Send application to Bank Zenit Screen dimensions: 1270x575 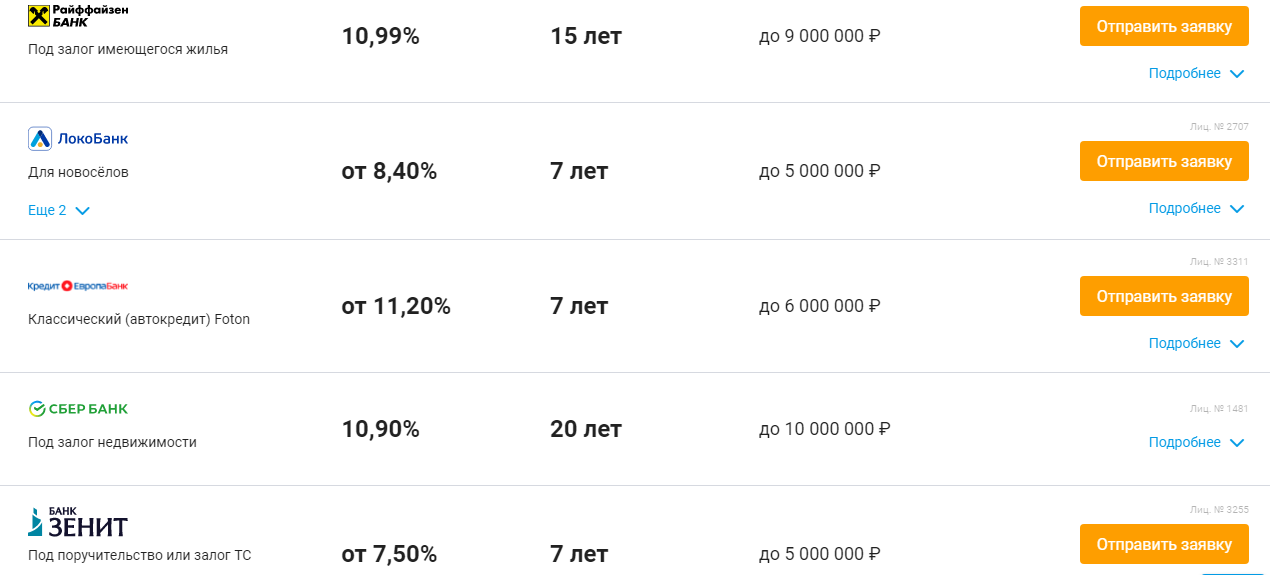(1164, 544)
